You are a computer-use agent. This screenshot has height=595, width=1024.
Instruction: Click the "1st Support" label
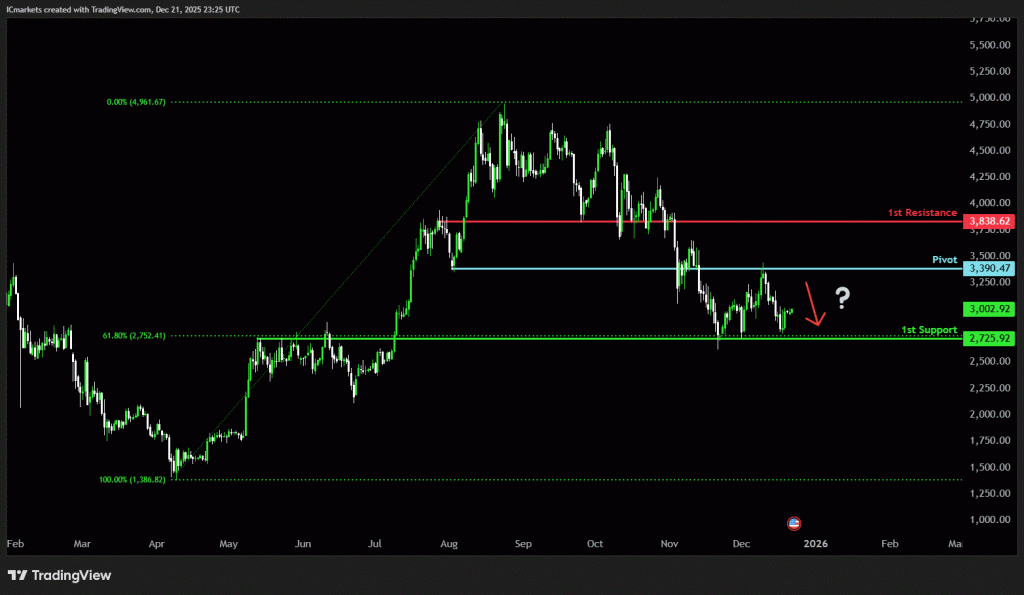pos(929,329)
